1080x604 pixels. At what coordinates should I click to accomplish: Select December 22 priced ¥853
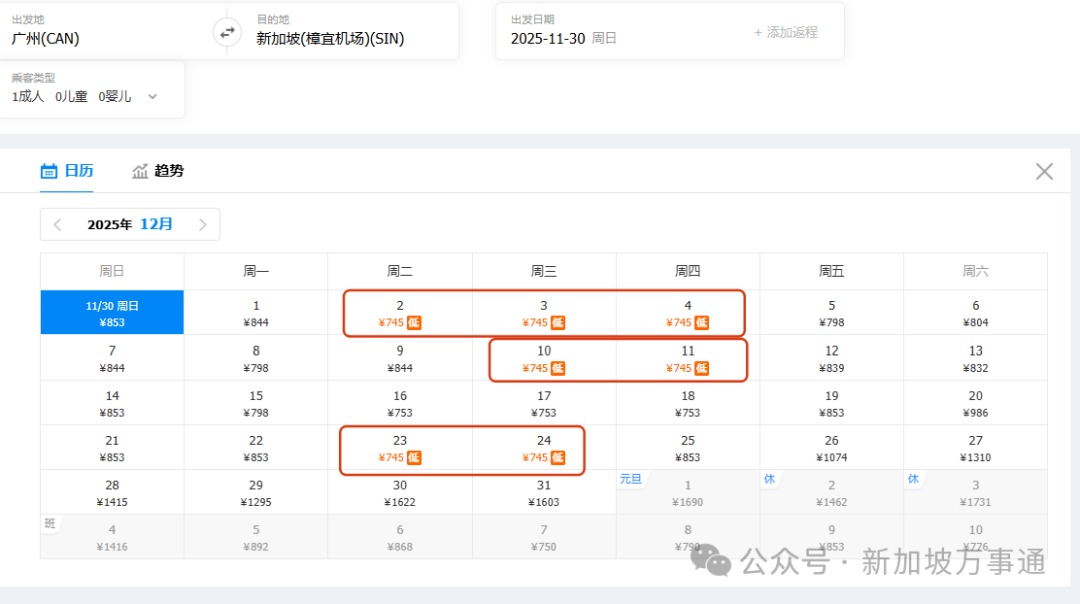click(256, 448)
